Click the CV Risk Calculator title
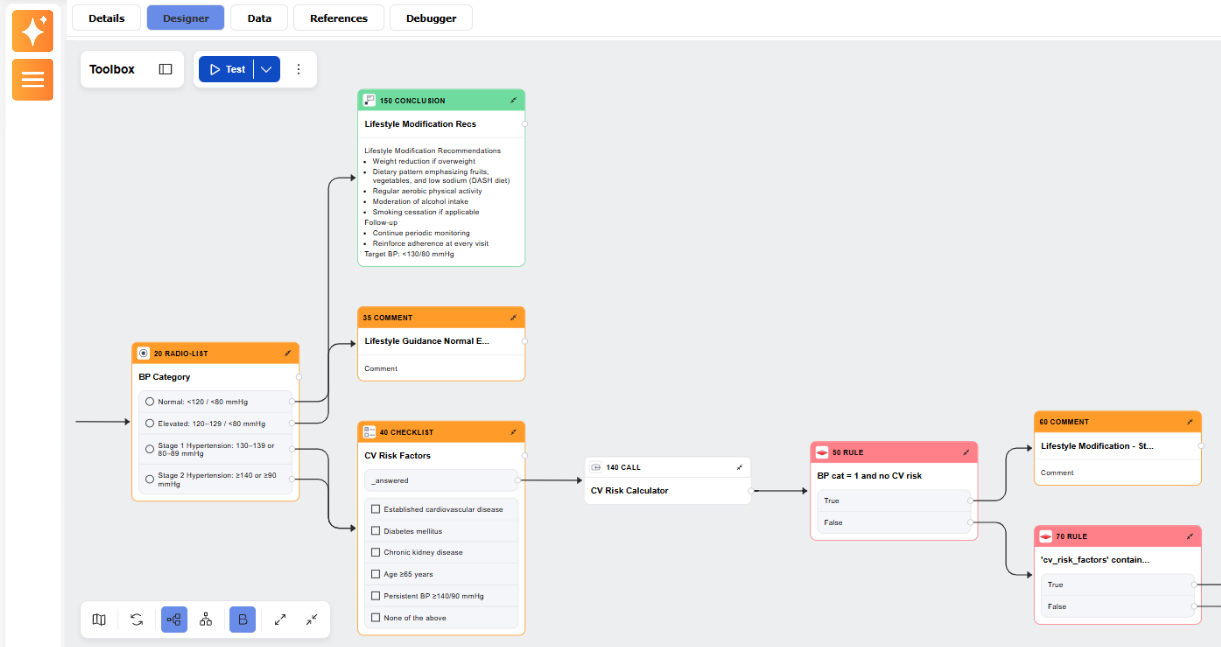 pyautogui.click(x=629, y=490)
